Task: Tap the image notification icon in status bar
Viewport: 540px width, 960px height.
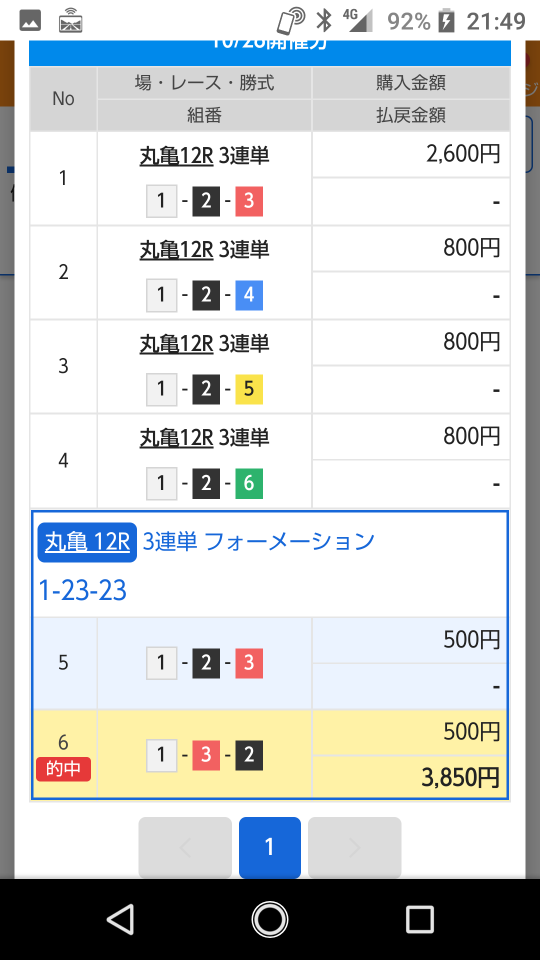Action: [x=30, y=21]
